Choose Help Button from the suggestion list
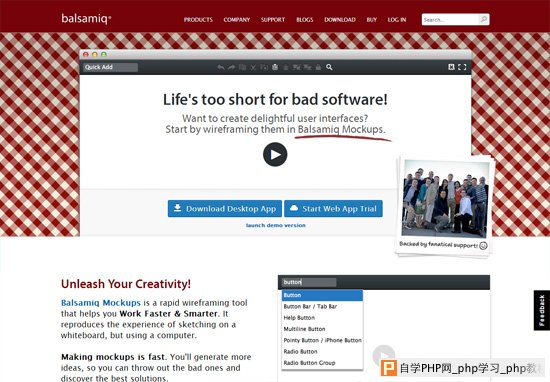 [322, 317]
